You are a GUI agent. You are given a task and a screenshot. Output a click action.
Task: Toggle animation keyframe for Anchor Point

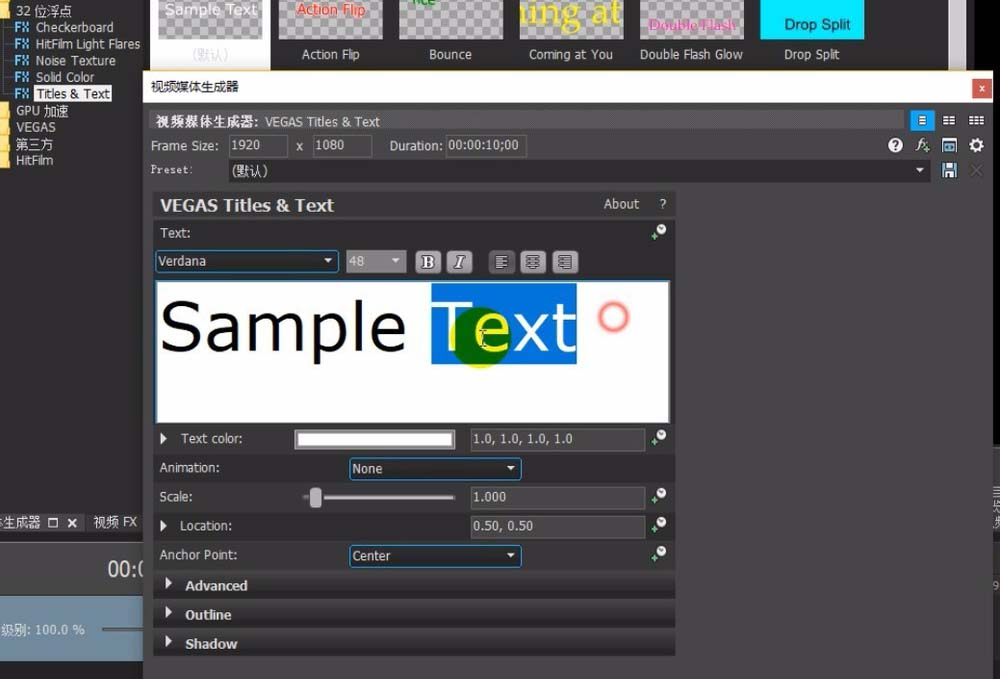659,553
